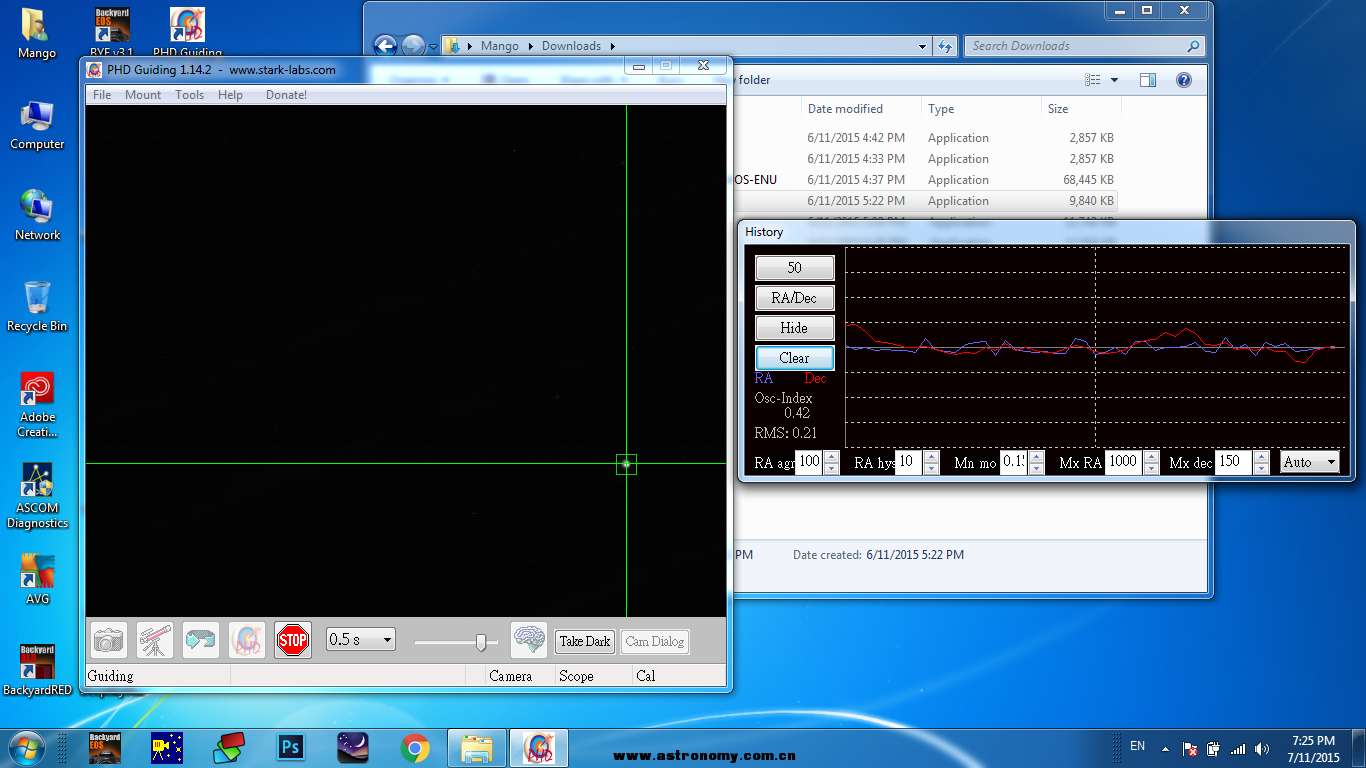This screenshot has height=768, width=1366.
Task: Click the Mx RA spinner arrows
Action: coord(1149,462)
